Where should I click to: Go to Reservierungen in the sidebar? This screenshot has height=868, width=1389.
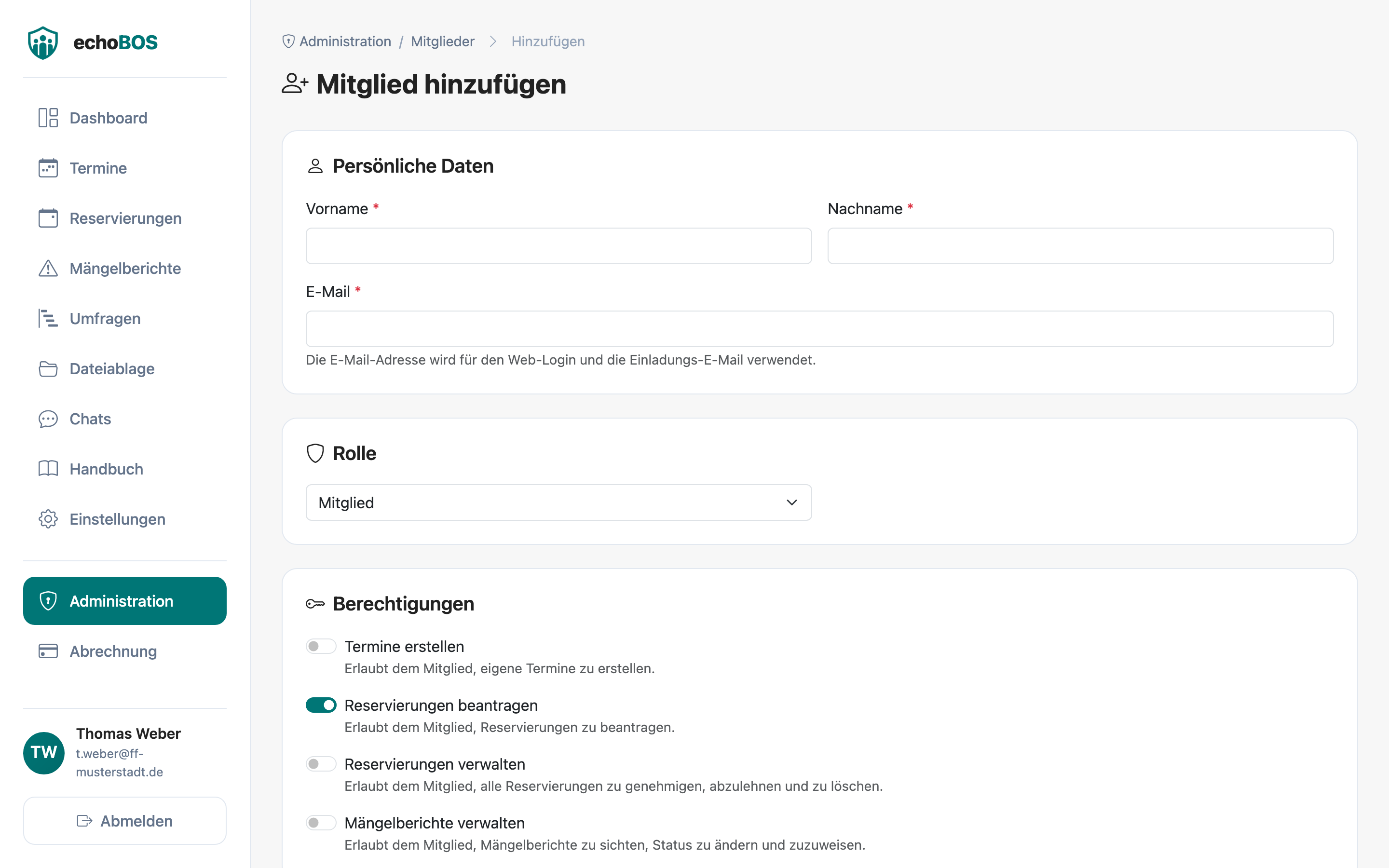pyautogui.click(x=124, y=218)
